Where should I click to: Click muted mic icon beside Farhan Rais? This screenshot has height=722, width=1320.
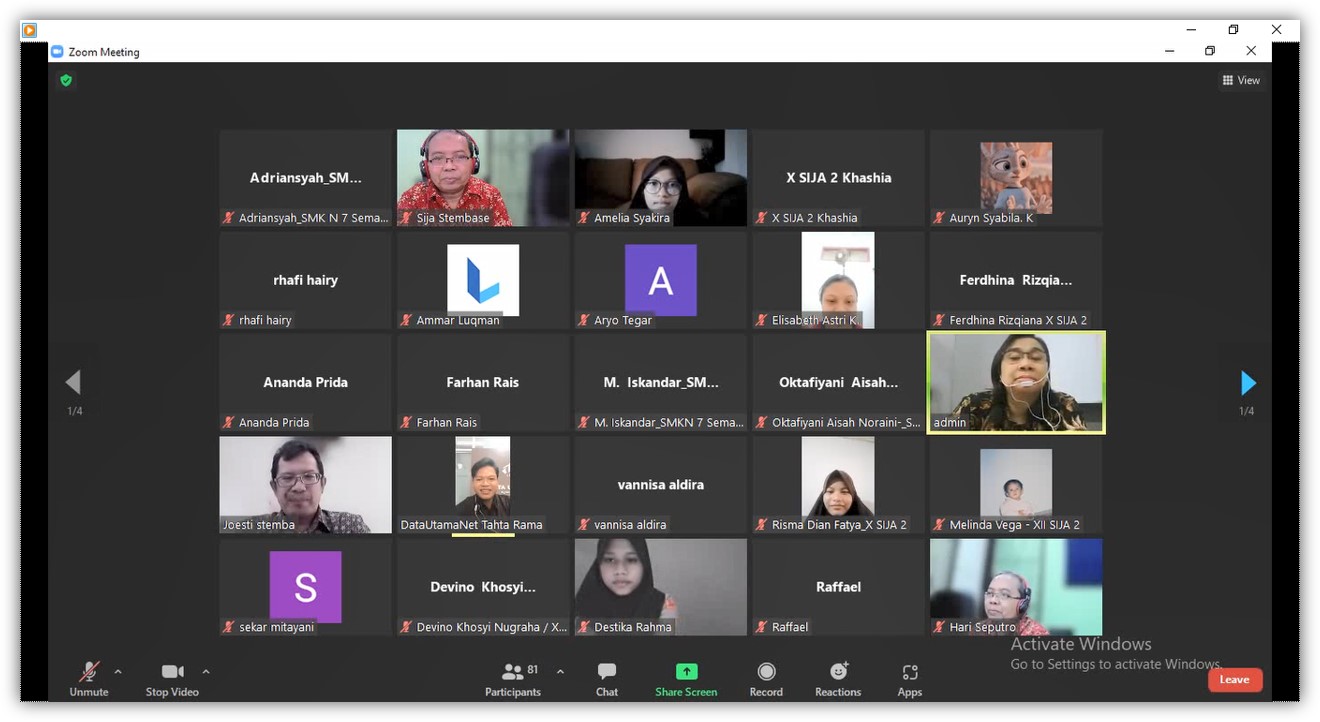(x=407, y=422)
